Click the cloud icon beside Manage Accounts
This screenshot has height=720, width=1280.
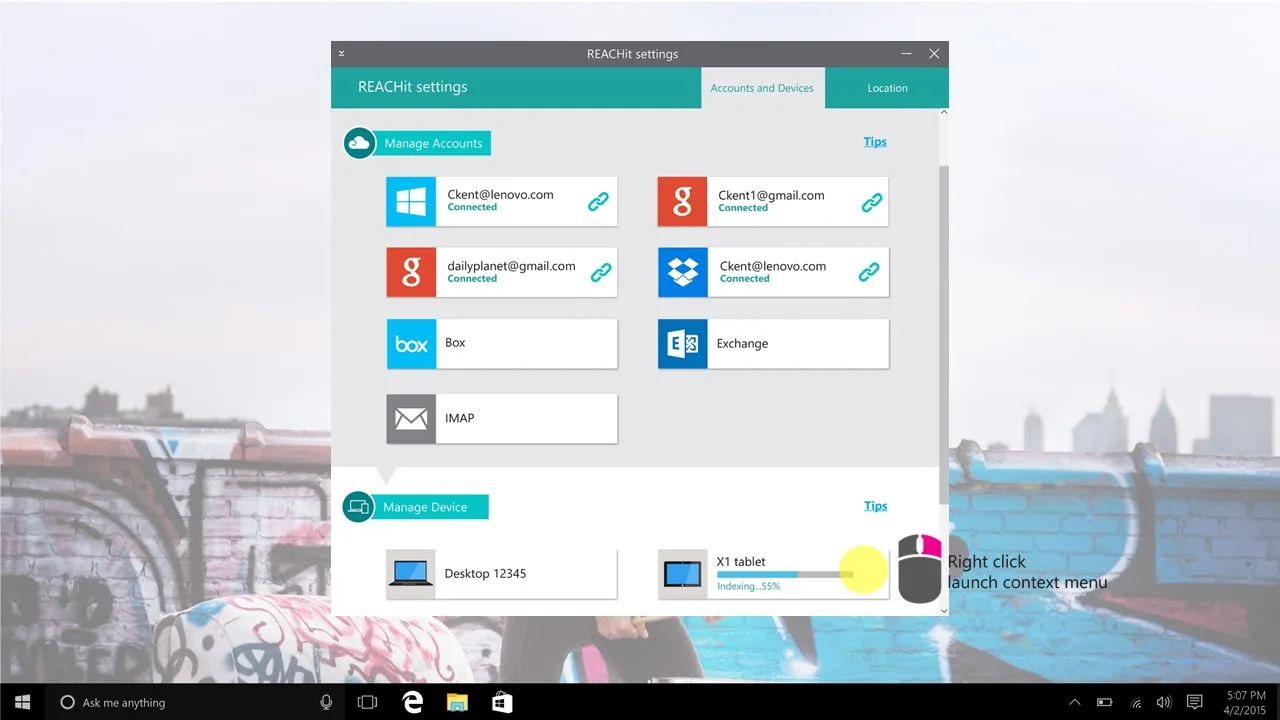359,143
